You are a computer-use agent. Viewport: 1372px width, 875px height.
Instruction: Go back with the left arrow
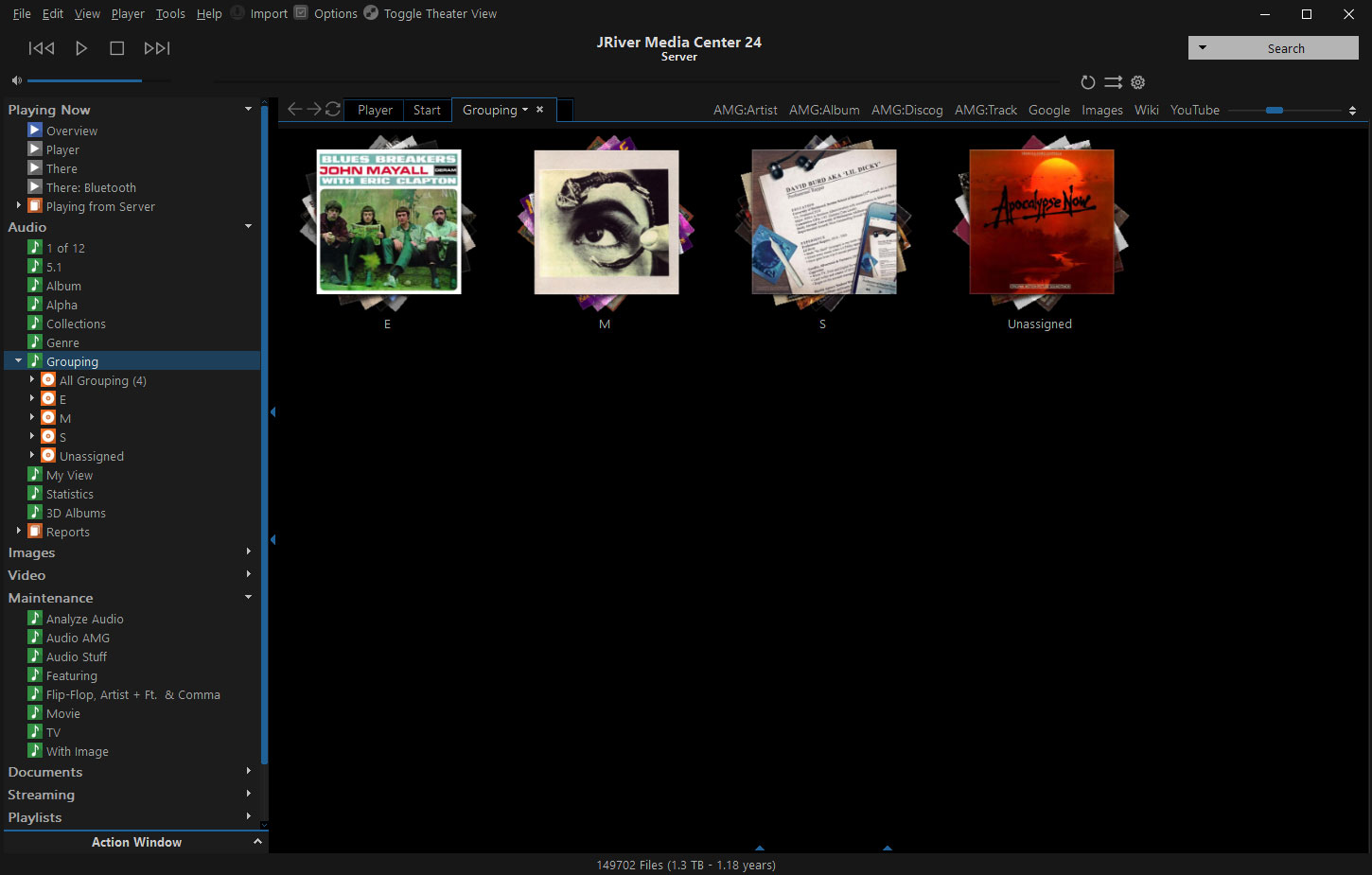click(x=294, y=110)
